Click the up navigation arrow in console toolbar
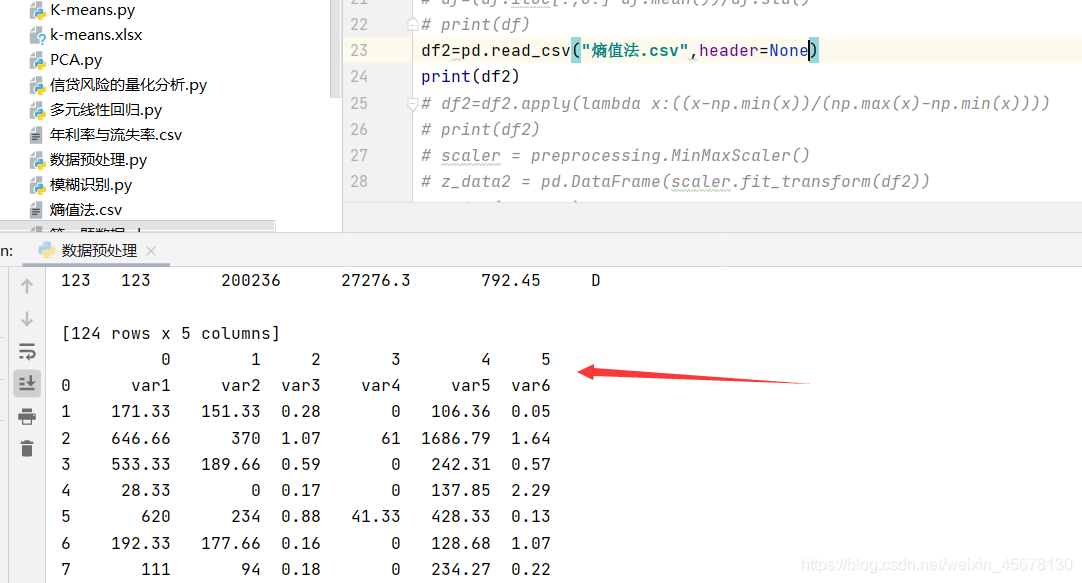Screen dimensions: 1082x583 click(27, 284)
